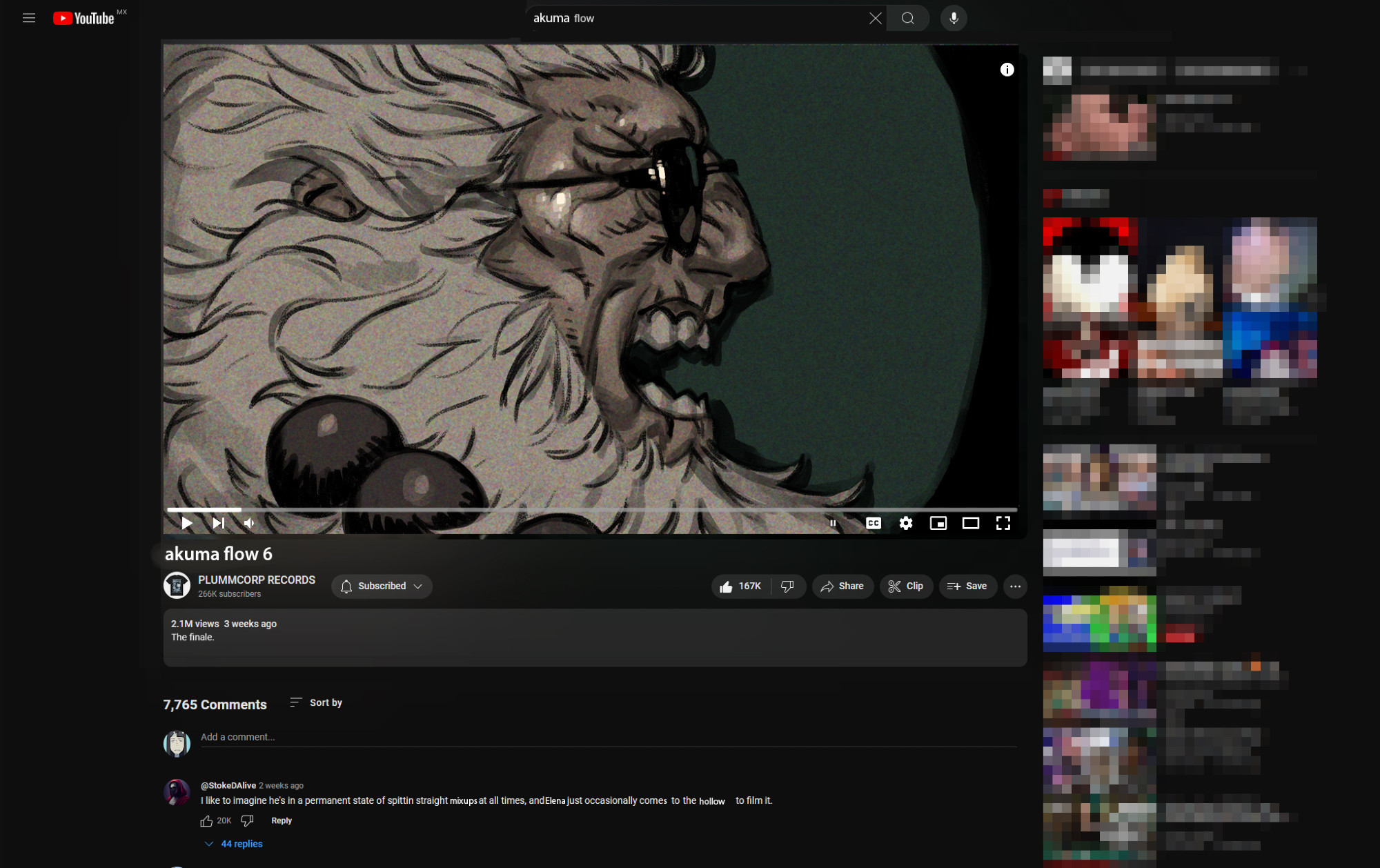The image size is (1380, 868).
Task: Open more actions ellipsis menu
Action: 1015,586
